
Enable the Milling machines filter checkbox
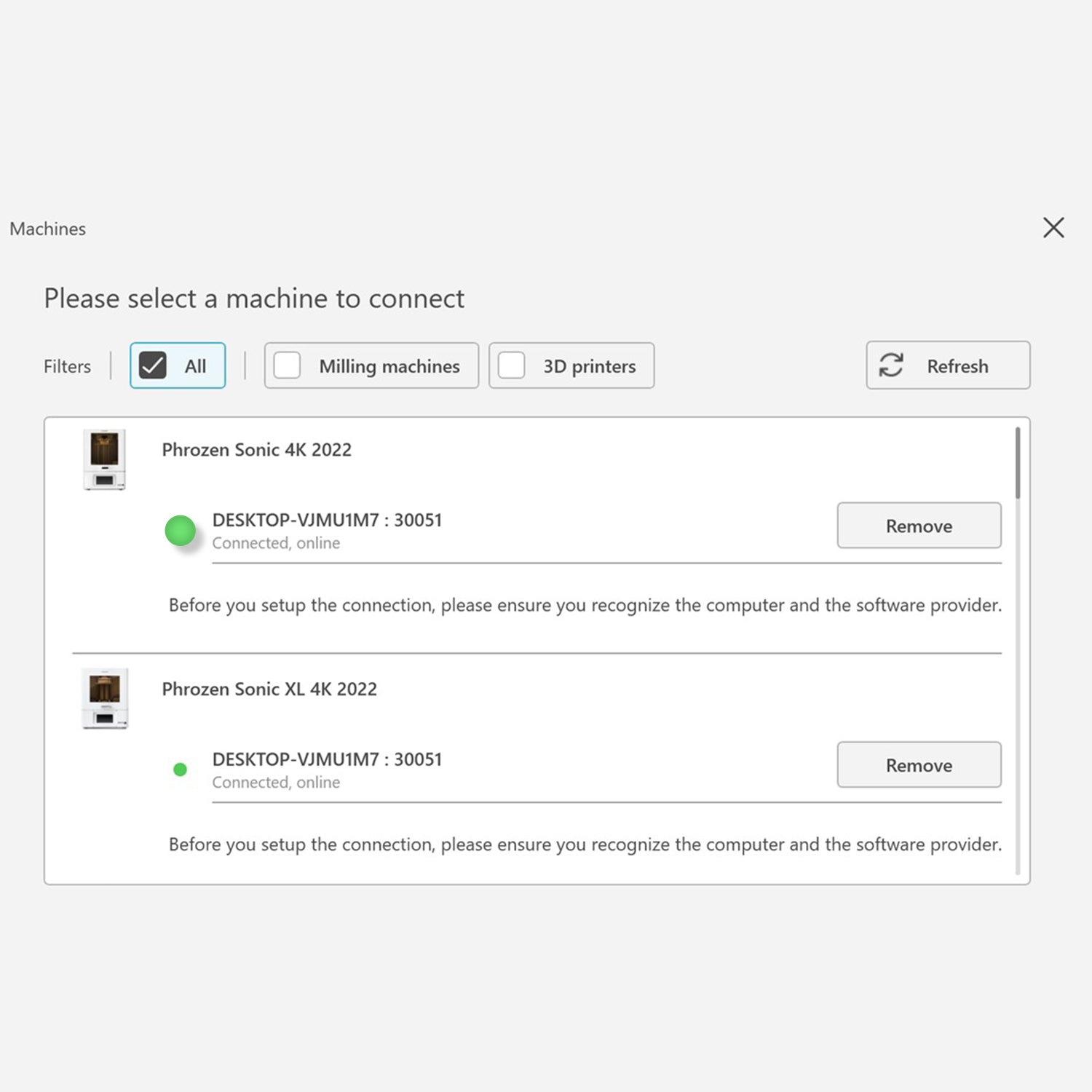click(288, 365)
